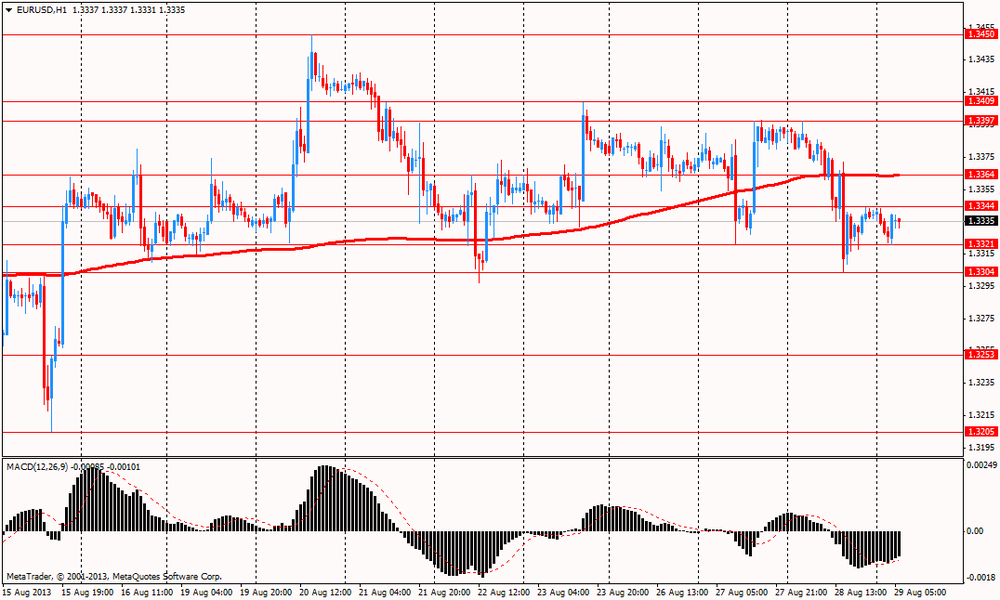Open the chart menu arrow beside EURUSD,H1

tap(9, 10)
